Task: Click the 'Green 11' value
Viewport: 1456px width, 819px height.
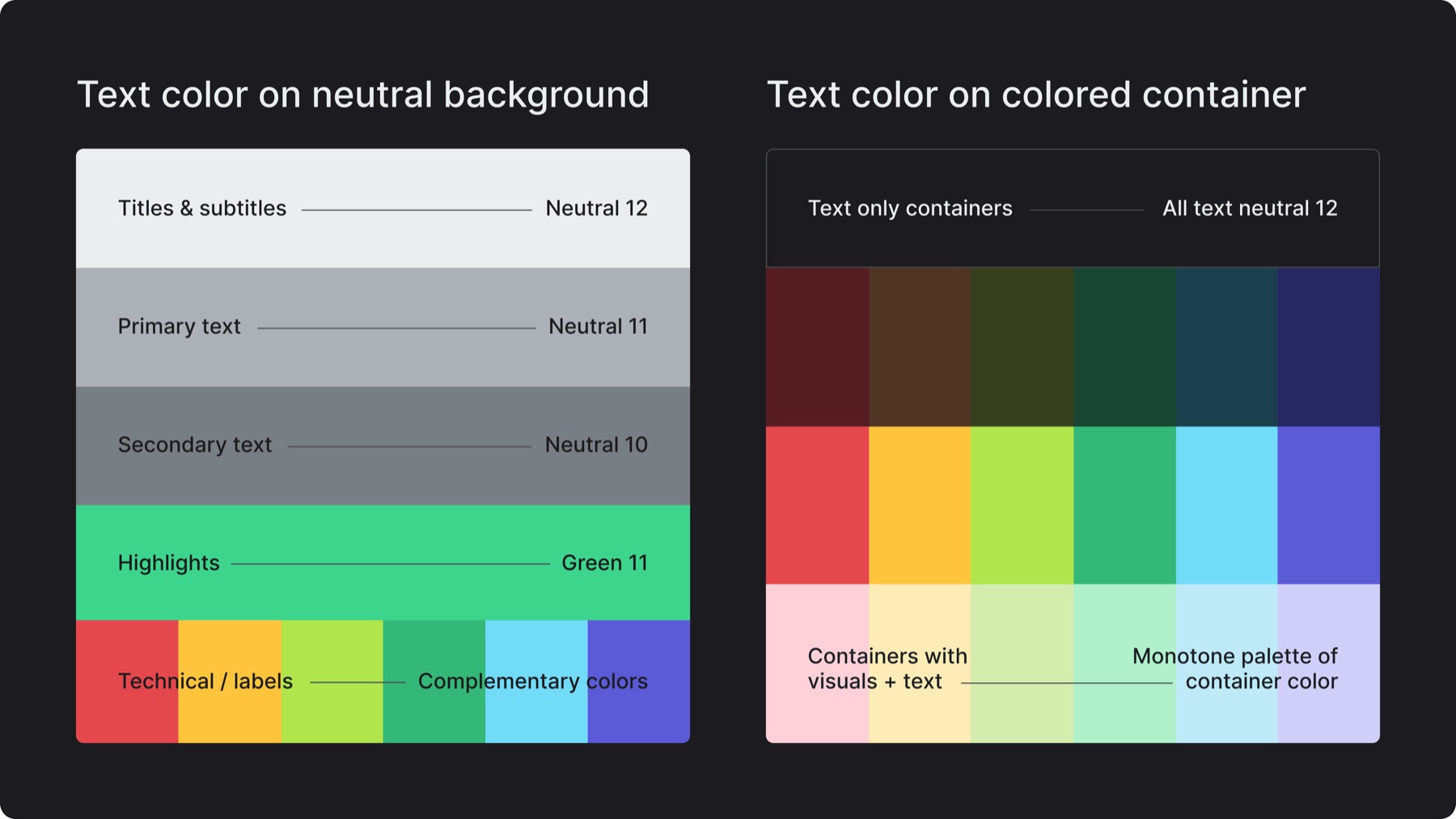Action: [x=605, y=562]
